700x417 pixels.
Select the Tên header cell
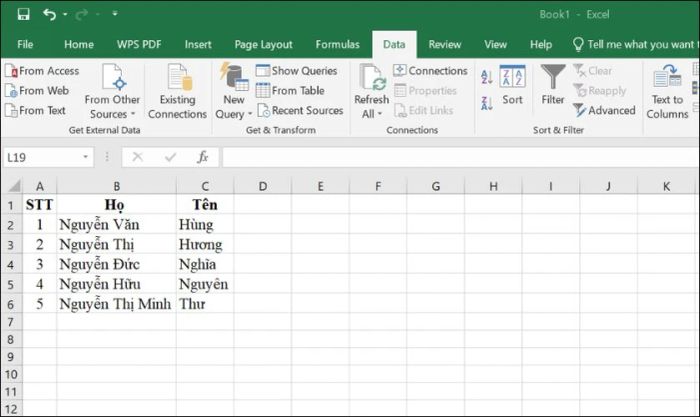point(205,204)
